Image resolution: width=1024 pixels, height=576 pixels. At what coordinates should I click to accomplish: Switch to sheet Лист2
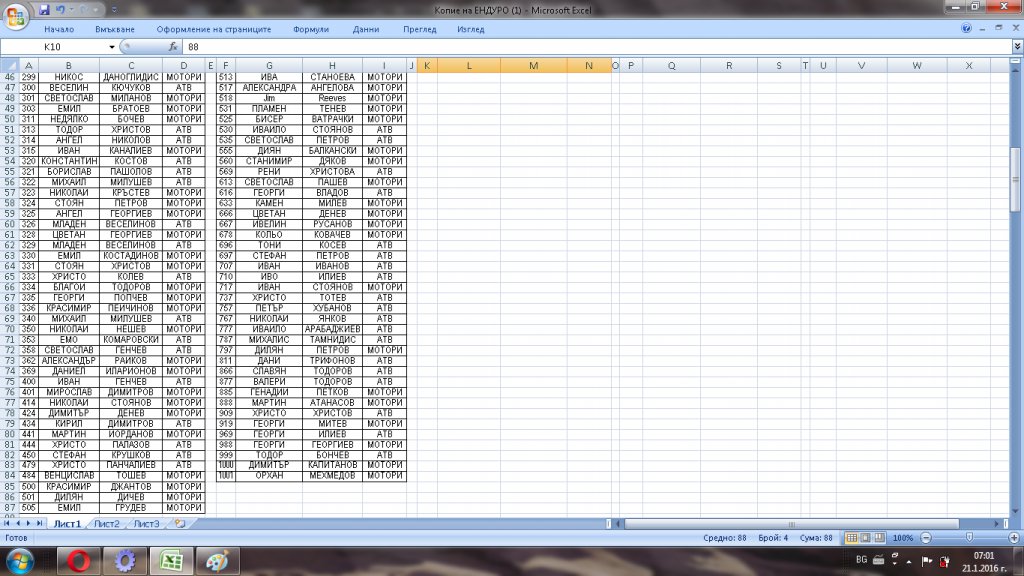107,523
